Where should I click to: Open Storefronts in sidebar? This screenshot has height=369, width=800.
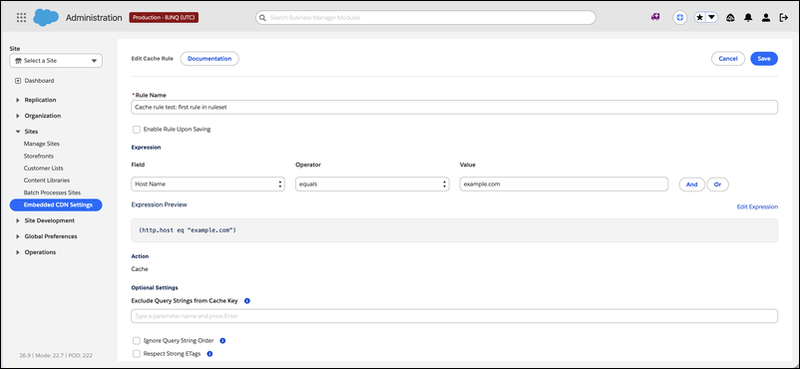(38, 156)
